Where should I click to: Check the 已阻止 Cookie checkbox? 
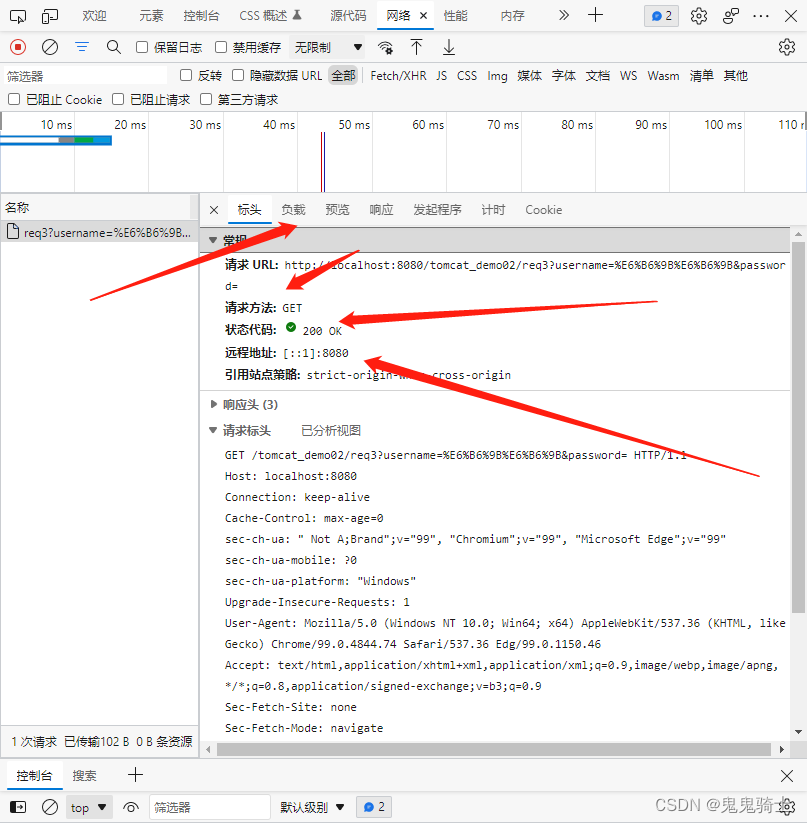(14, 99)
